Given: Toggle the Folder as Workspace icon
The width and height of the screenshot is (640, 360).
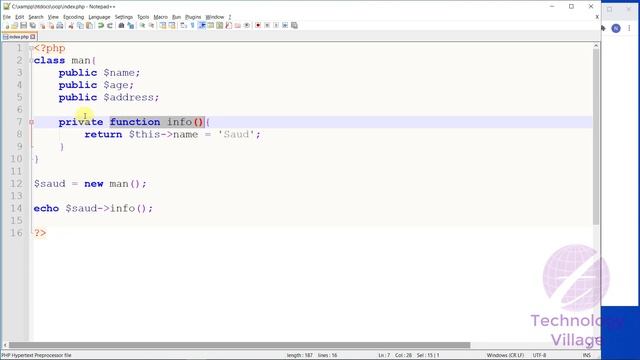Looking at the screenshot, I should pyautogui.click(x=238, y=25).
